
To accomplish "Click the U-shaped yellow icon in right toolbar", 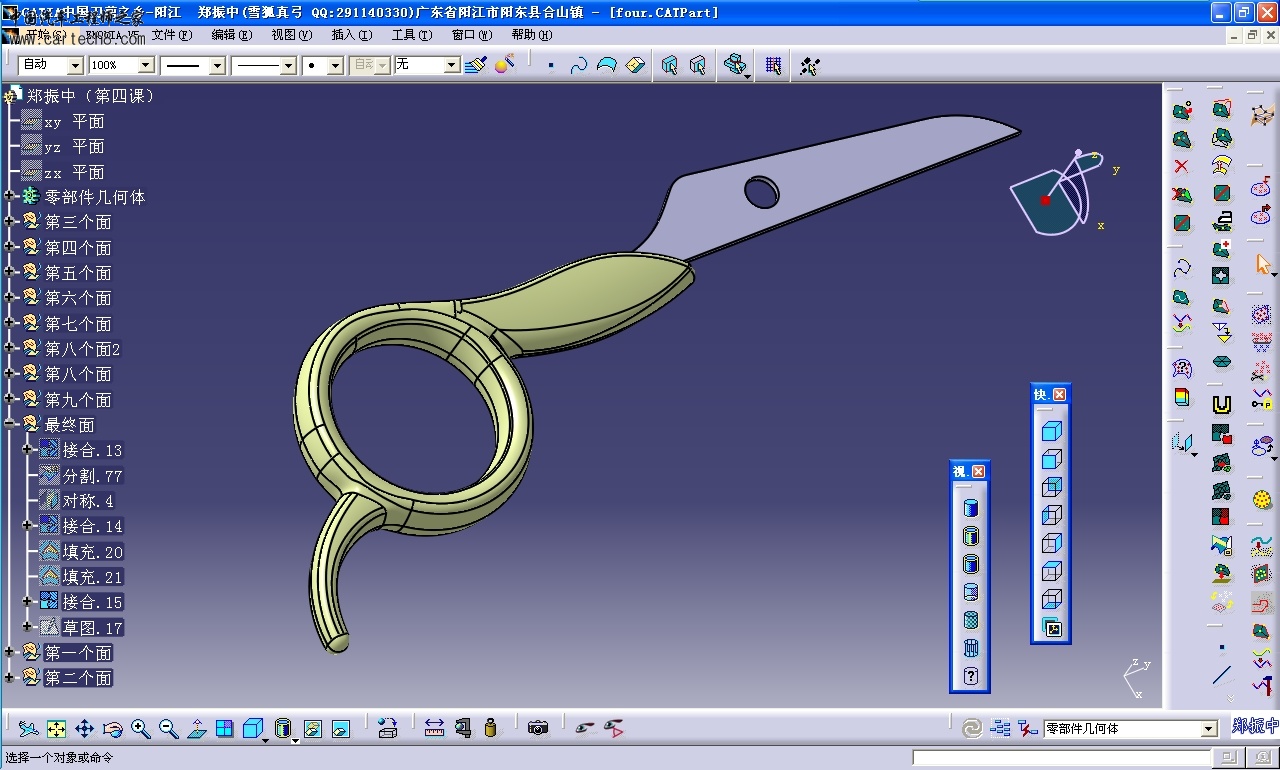I will (x=1221, y=405).
